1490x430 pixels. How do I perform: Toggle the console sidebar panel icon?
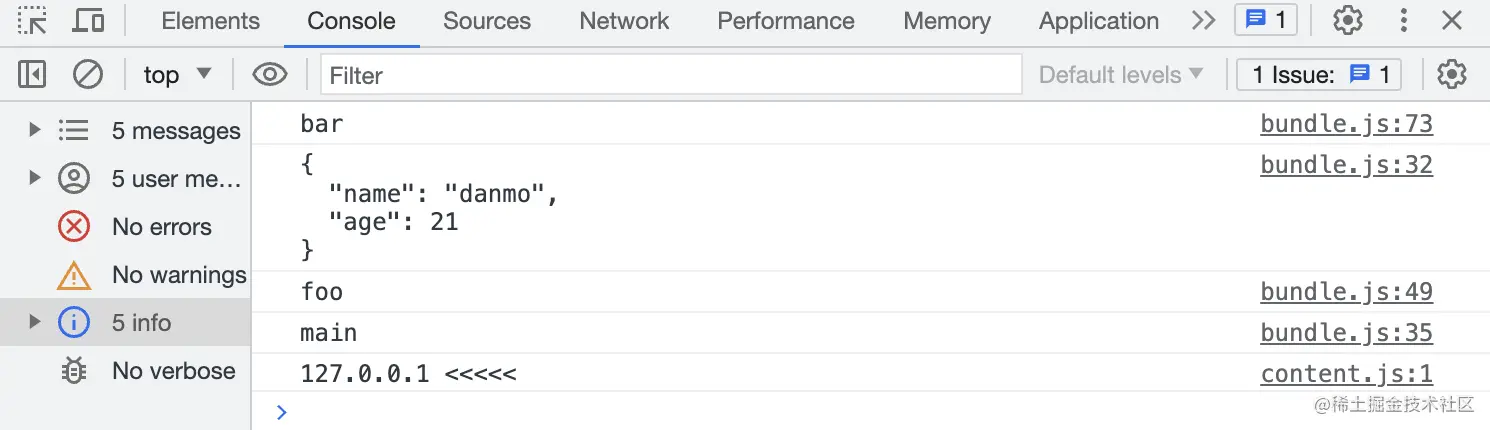pos(32,74)
